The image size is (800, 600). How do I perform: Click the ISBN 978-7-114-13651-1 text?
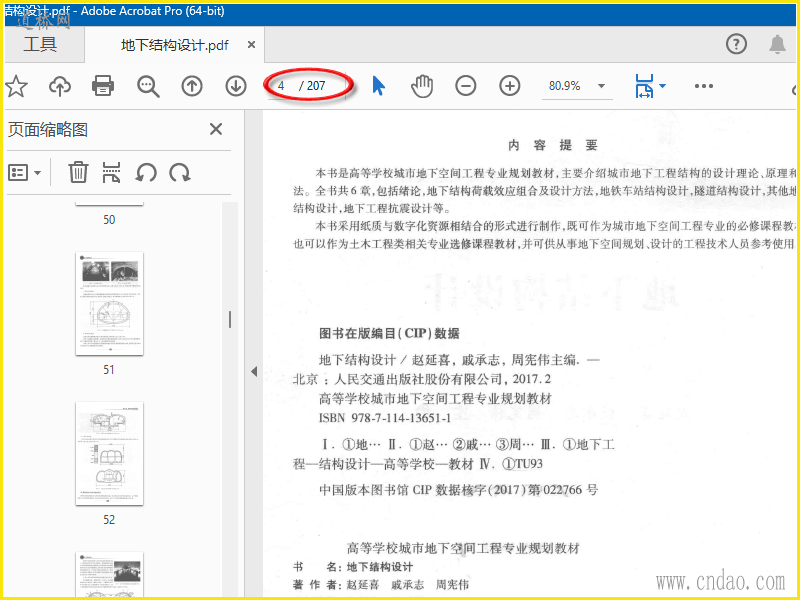(385, 418)
